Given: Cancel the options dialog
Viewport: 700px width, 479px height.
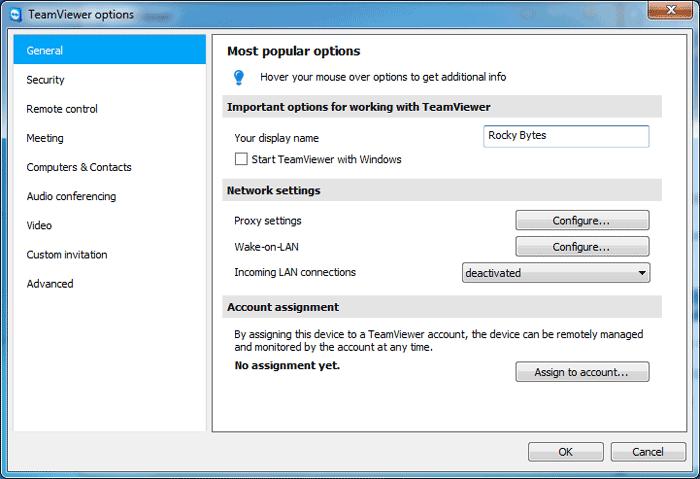Looking at the screenshot, I should (648, 452).
